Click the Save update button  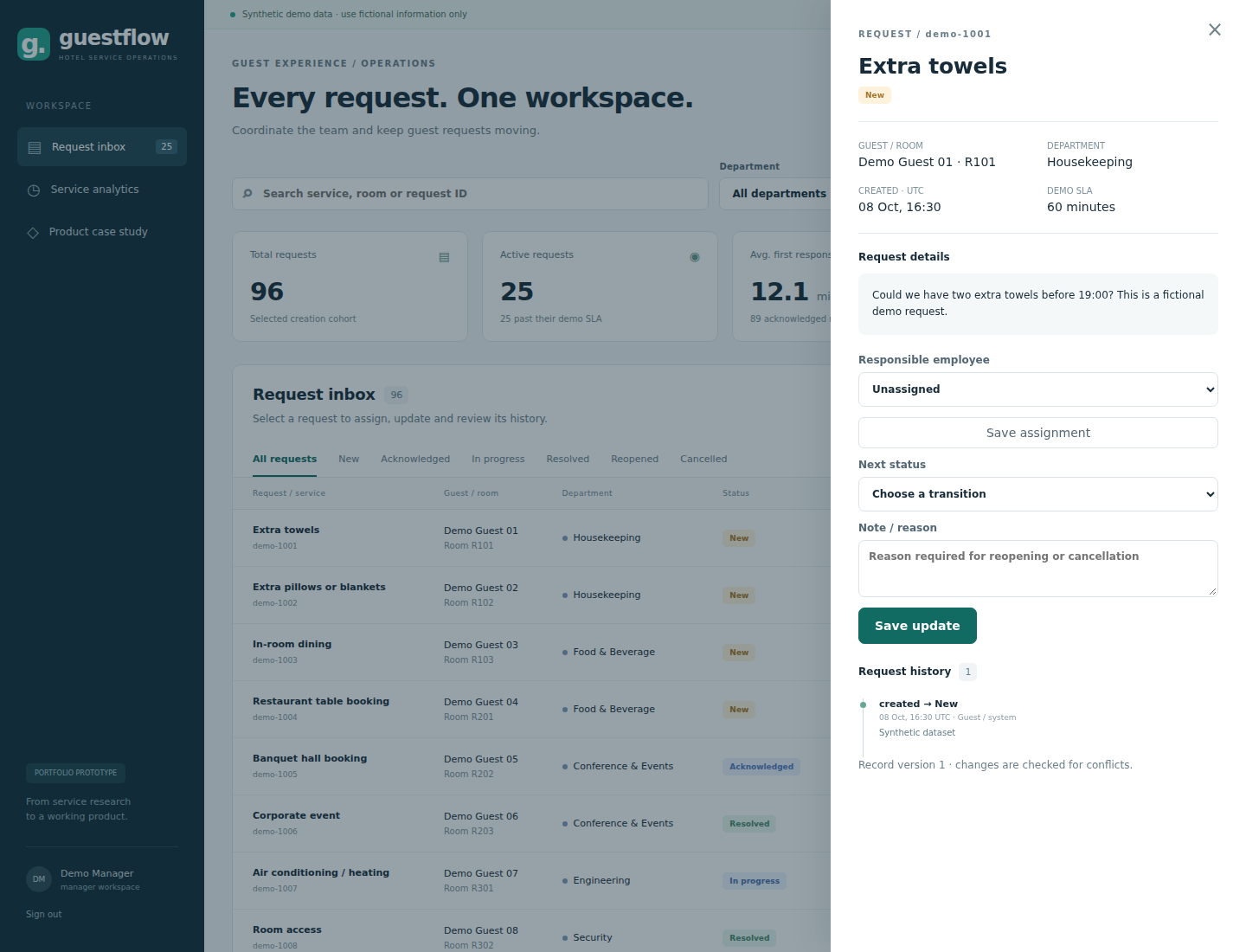pyautogui.click(x=917, y=626)
